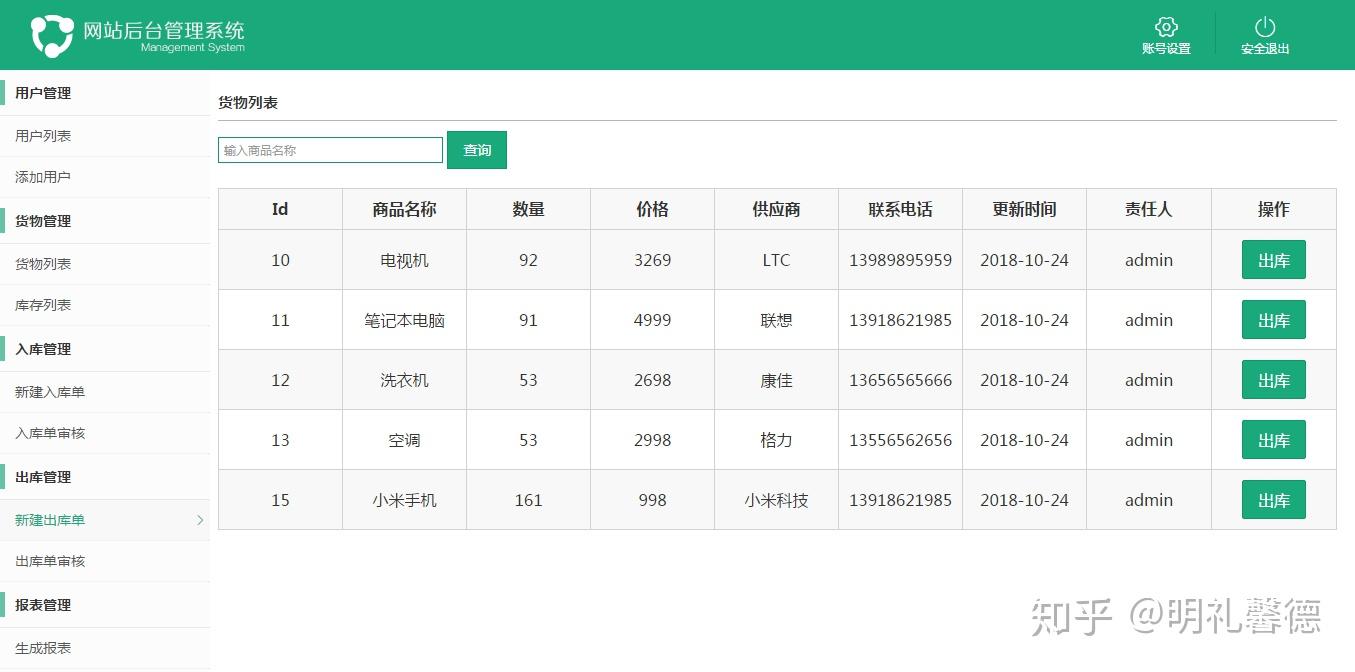Image resolution: width=1355 pixels, height=672 pixels.
Task: Click 出库 for the 小米手机 item
Action: 1273,500
